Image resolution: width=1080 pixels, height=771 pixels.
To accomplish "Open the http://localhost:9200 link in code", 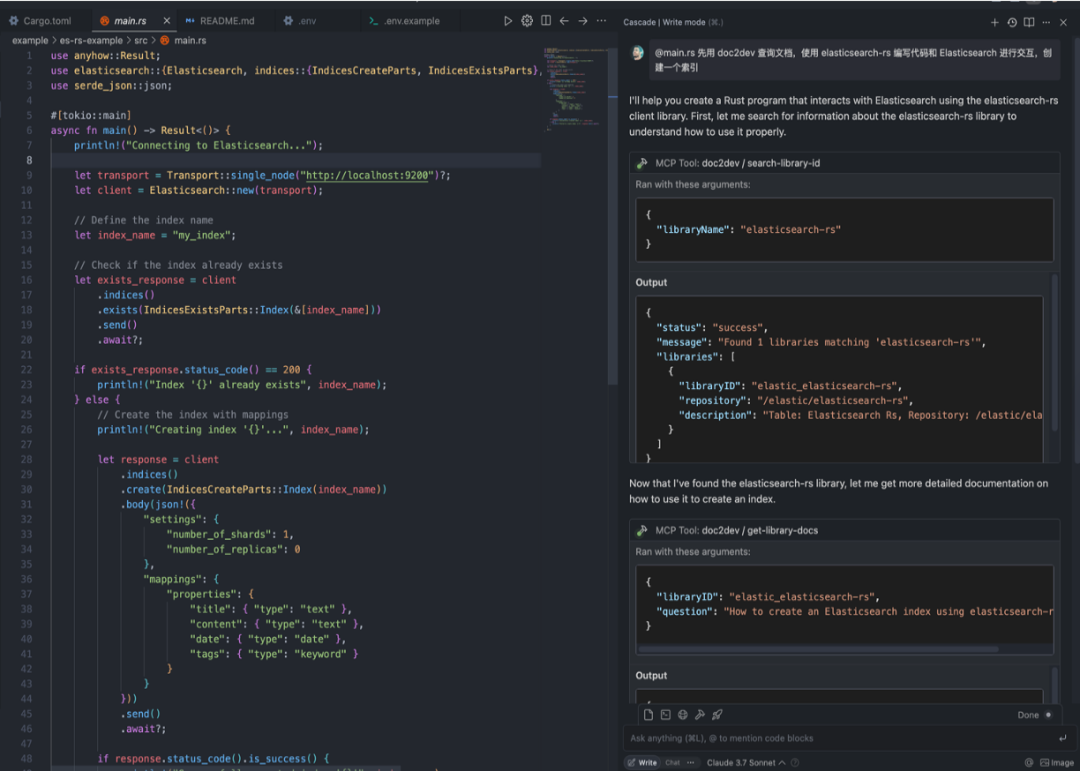I will (368, 175).
